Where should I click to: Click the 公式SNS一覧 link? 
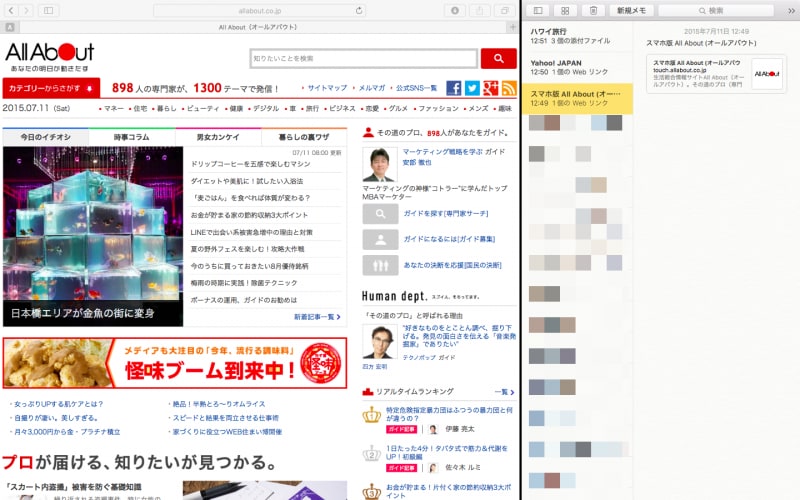[416, 88]
